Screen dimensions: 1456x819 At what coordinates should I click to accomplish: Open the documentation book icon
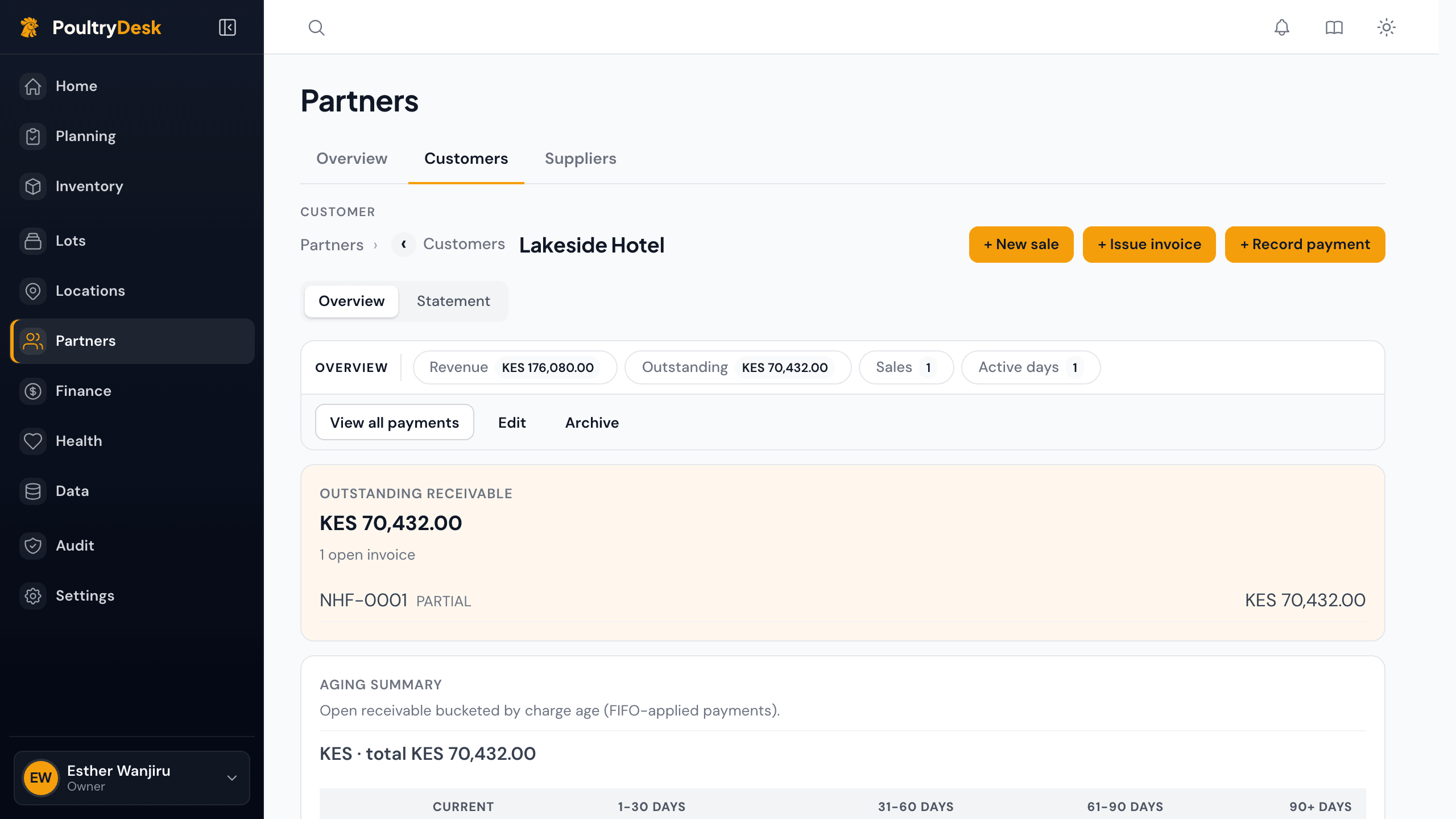pos(1334,27)
